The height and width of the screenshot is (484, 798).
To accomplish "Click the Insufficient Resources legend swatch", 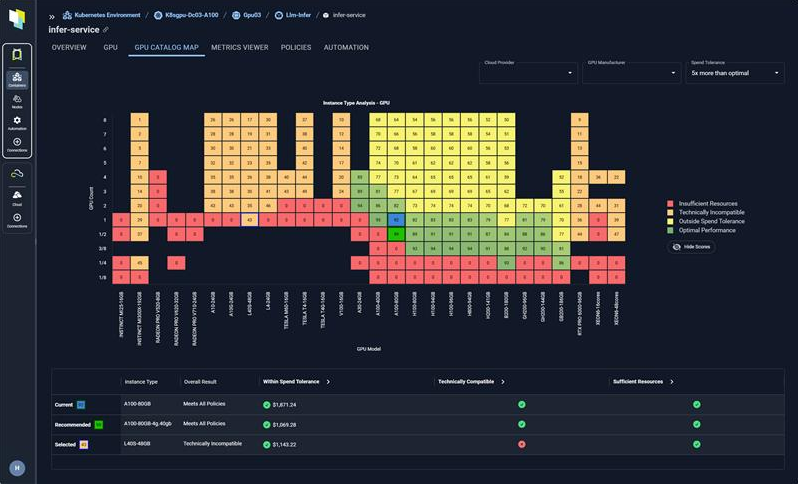I will pos(671,203).
